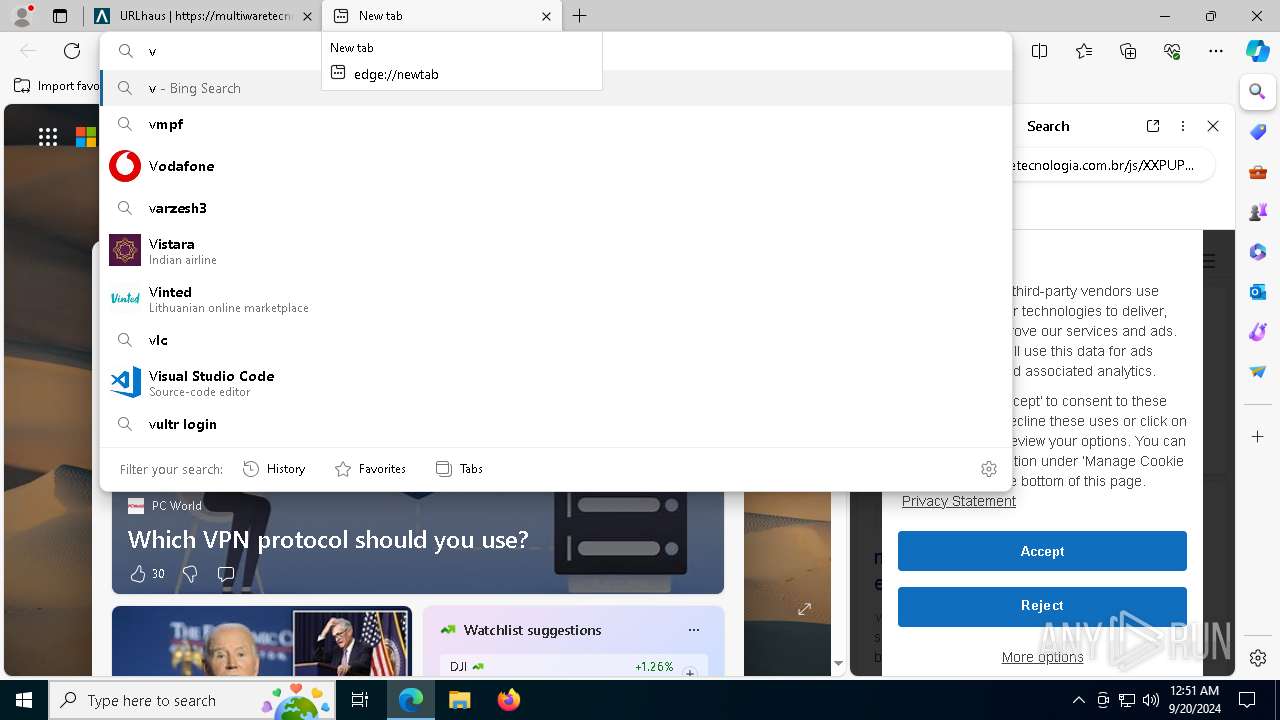This screenshot has height=720, width=1280.
Task: Open the tab actions menu icon
Action: pyautogui.click(x=60, y=16)
